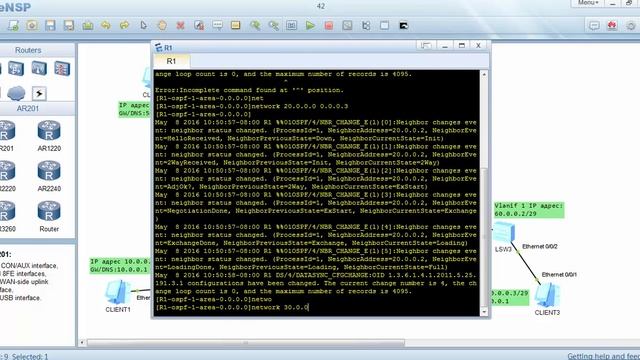This screenshot has height=360, width=640.
Task: Start devices with green play button
Action: (x=310, y=26)
